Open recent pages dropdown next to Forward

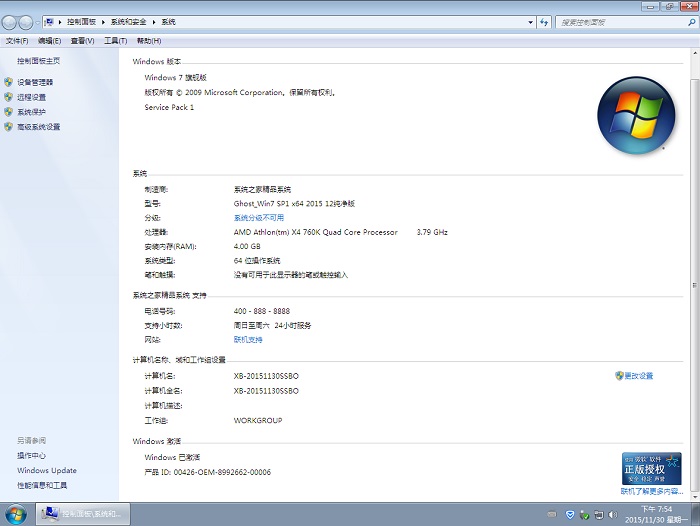coord(38,22)
